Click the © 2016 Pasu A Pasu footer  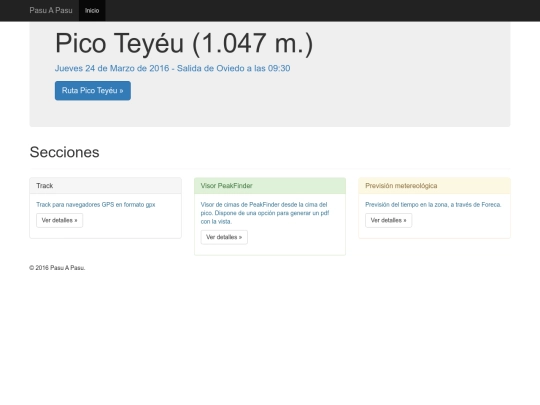click(57, 268)
